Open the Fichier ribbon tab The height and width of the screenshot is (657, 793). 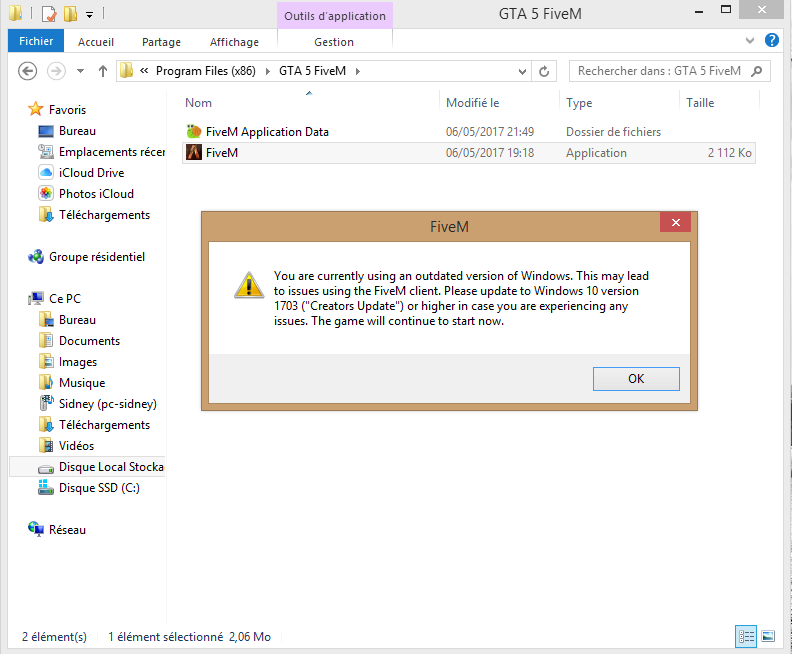36,41
